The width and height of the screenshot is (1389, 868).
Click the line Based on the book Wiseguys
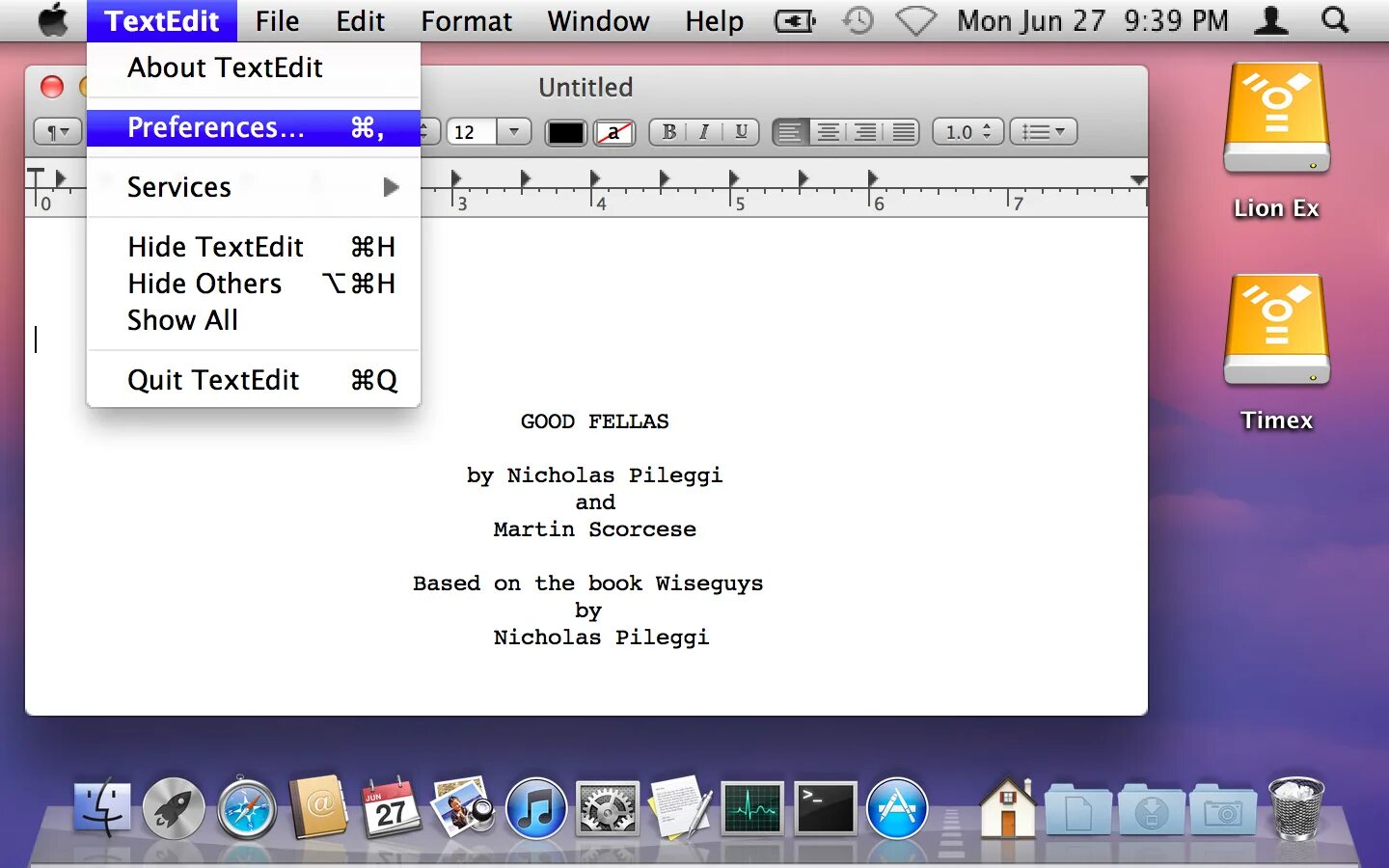pyautogui.click(x=587, y=583)
